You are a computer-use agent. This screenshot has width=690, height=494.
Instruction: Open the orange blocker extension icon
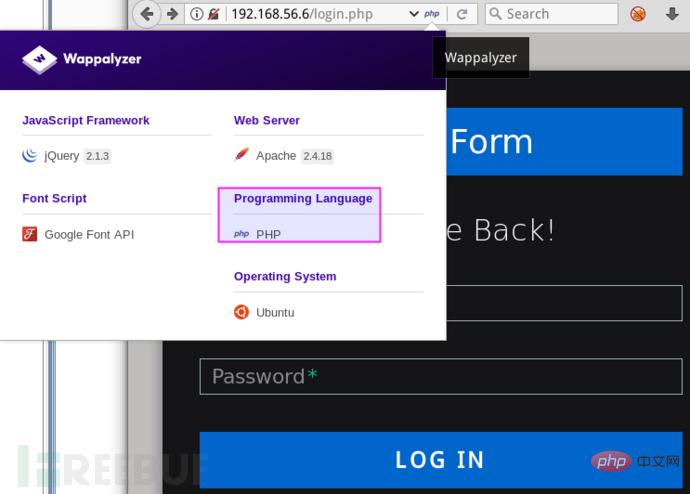(x=638, y=14)
